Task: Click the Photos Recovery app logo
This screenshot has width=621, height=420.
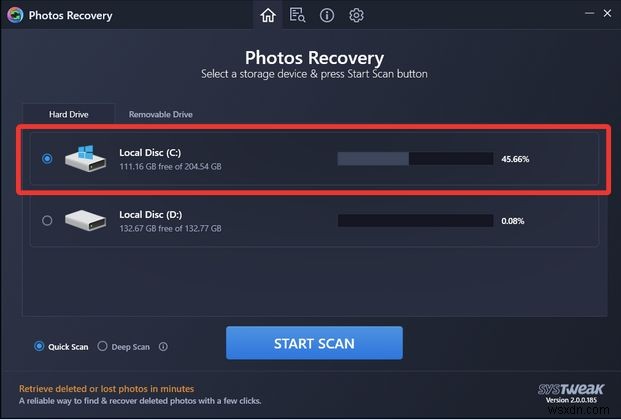Action: click(15, 15)
